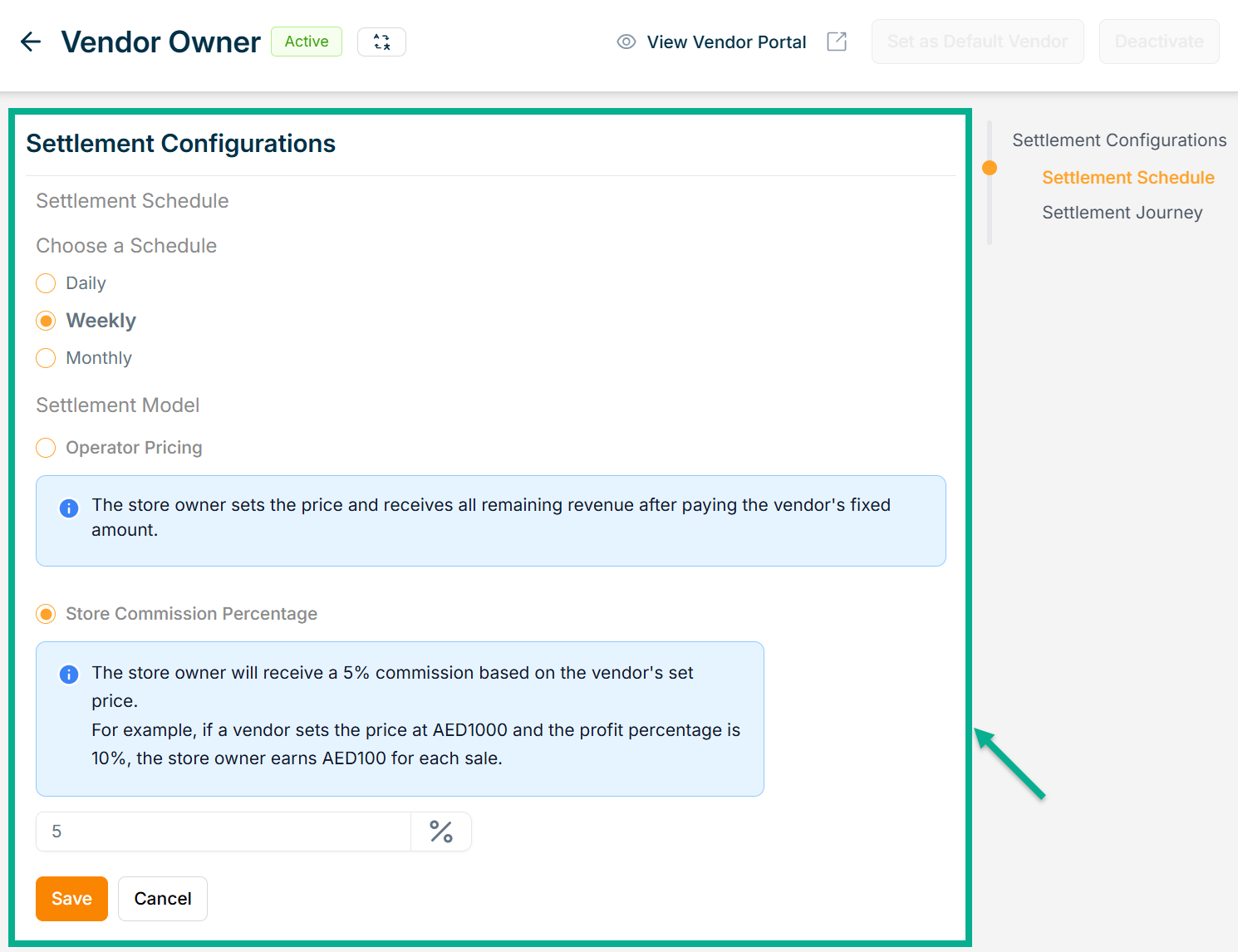Save the settlement configuration

[x=71, y=899]
